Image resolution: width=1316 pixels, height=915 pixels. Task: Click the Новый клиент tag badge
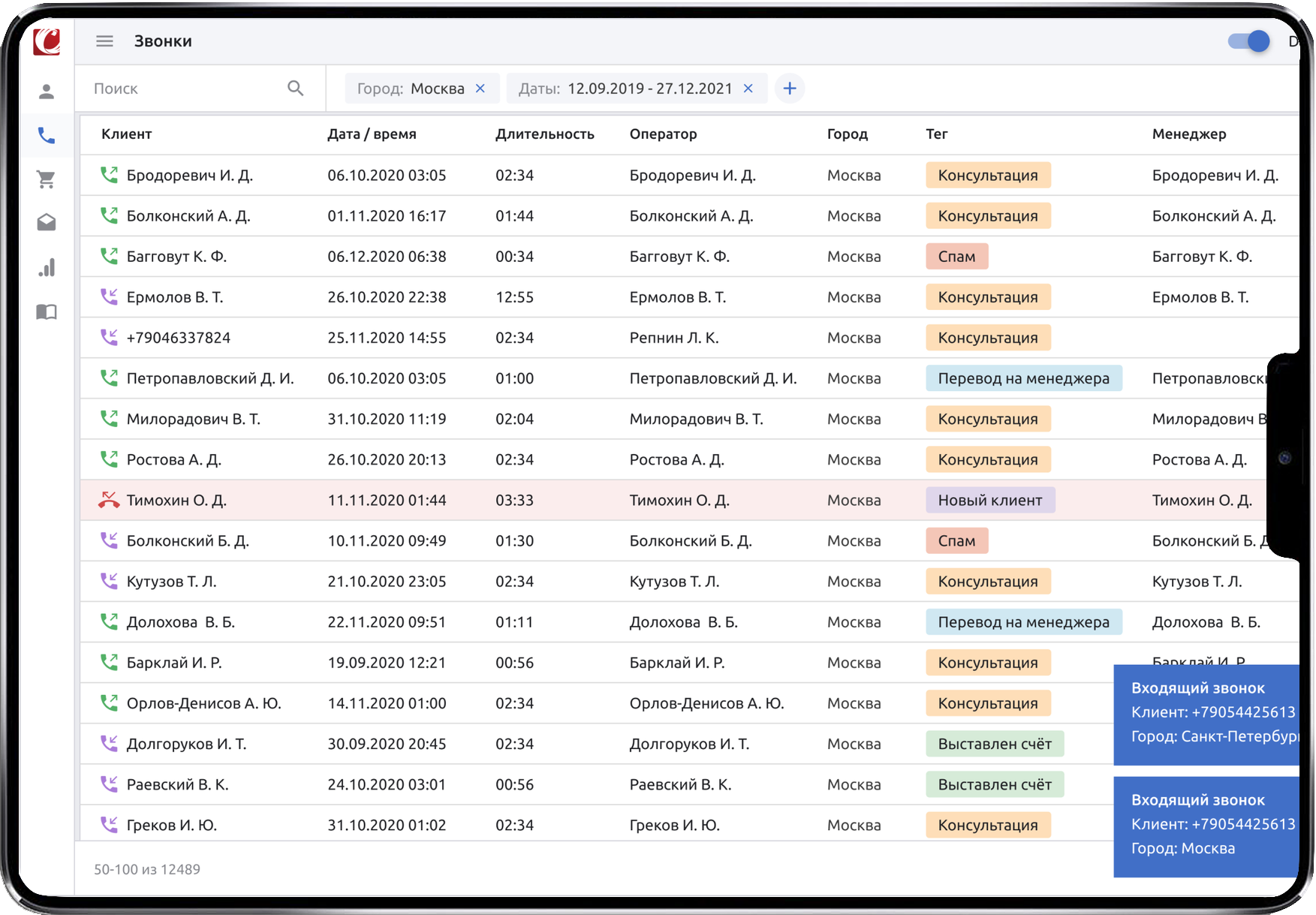[x=989, y=500]
